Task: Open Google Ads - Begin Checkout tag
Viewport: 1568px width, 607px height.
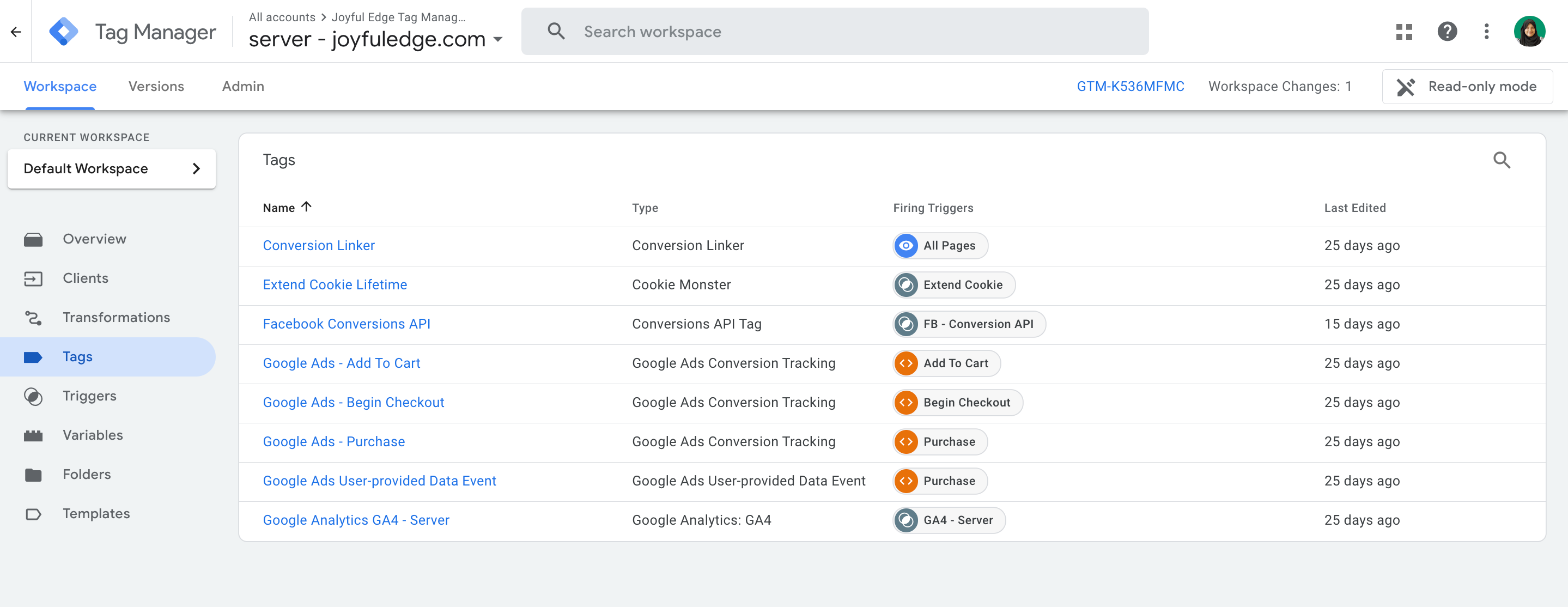Action: tap(354, 403)
